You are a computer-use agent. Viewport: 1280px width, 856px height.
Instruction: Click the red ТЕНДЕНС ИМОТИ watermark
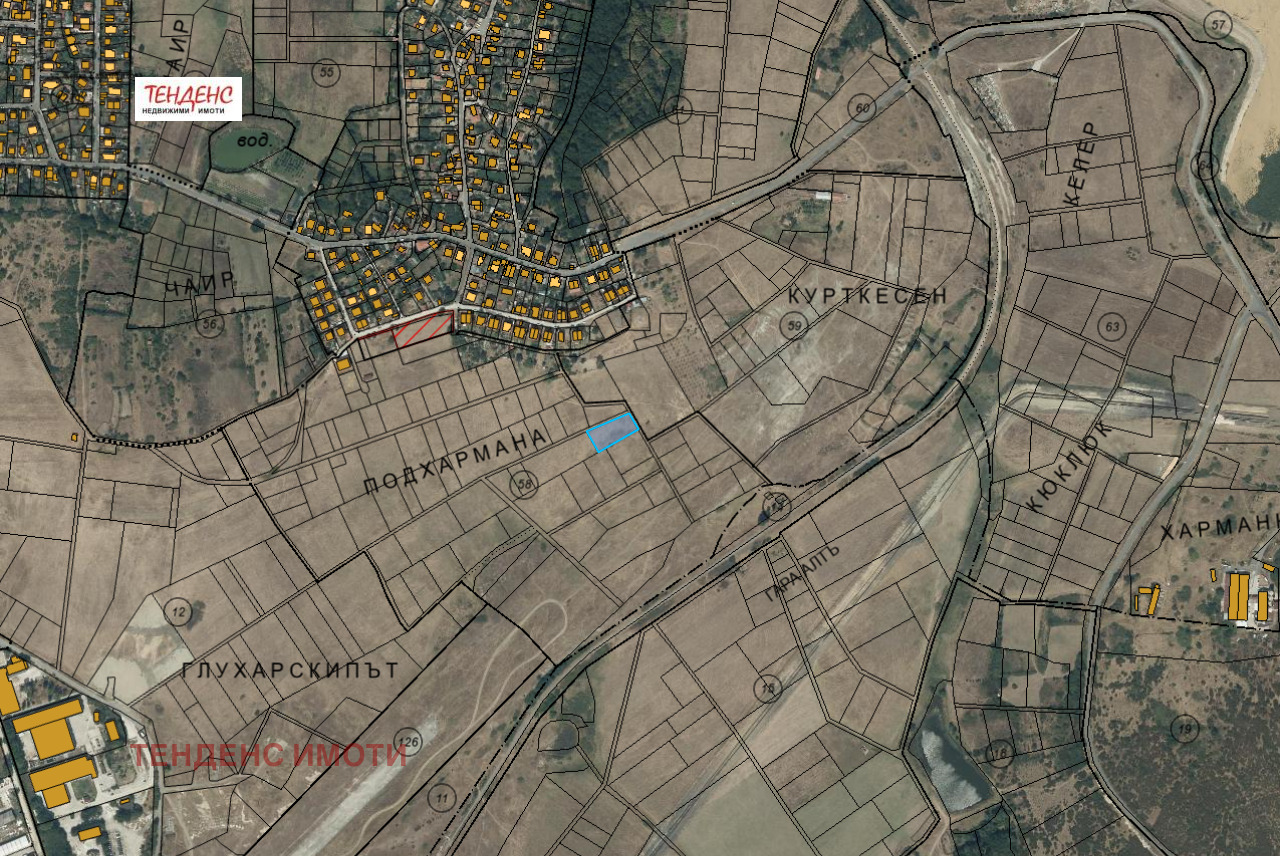pyautogui.click(x=268, y=755)
